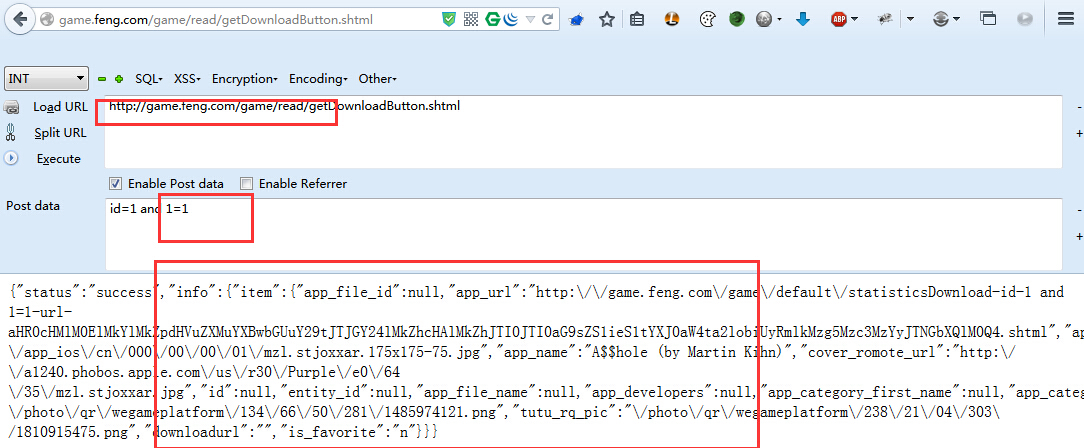Toggle the Enable Referrer checkbox
1084x448 pixels.
[x=246, y=184]
